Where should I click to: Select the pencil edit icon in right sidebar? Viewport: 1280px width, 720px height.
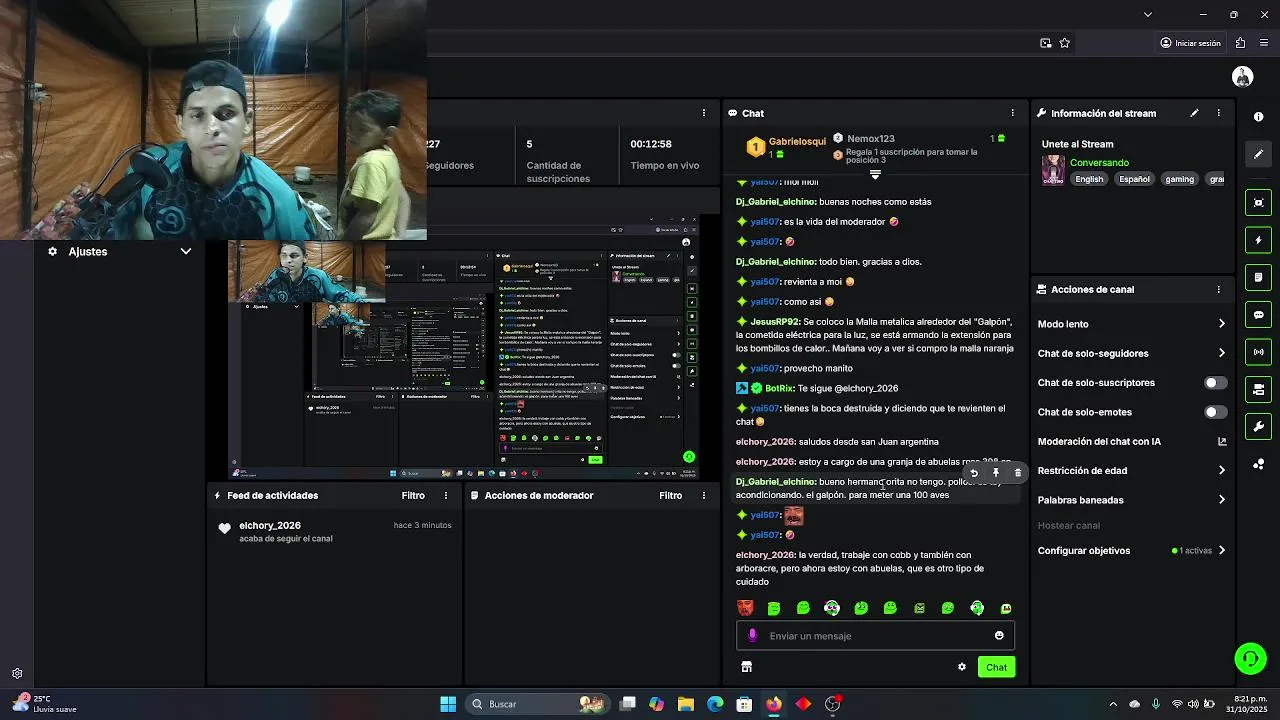[x=1258, y=154]
